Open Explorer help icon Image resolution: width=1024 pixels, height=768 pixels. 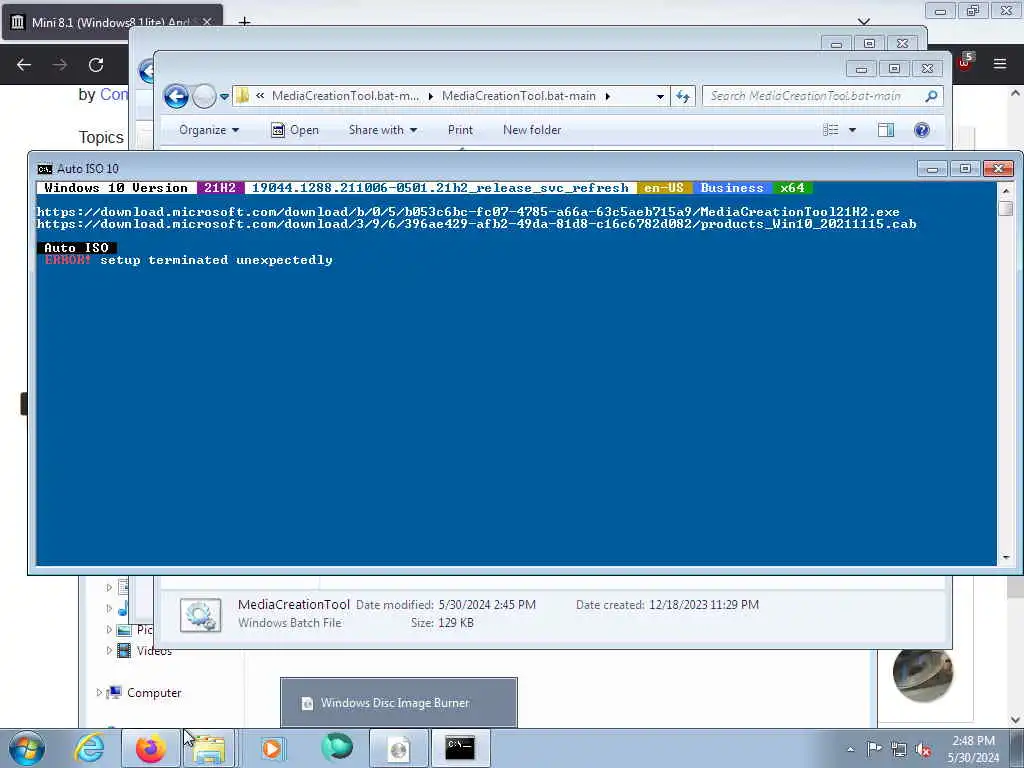[921, 130]
